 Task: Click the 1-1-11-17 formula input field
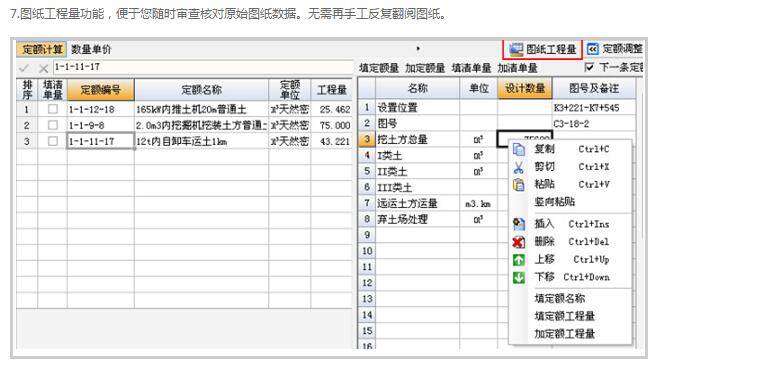[x=202, y=67]
